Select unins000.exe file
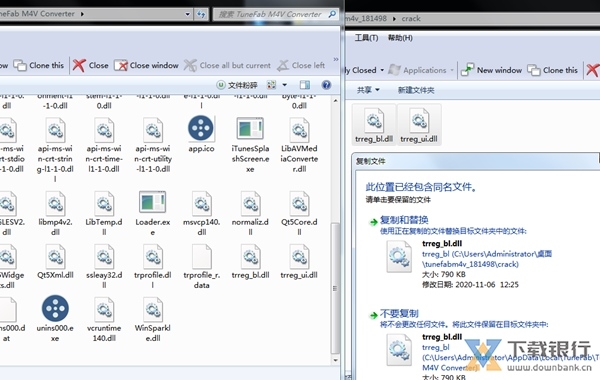 (x=55, y=318)
